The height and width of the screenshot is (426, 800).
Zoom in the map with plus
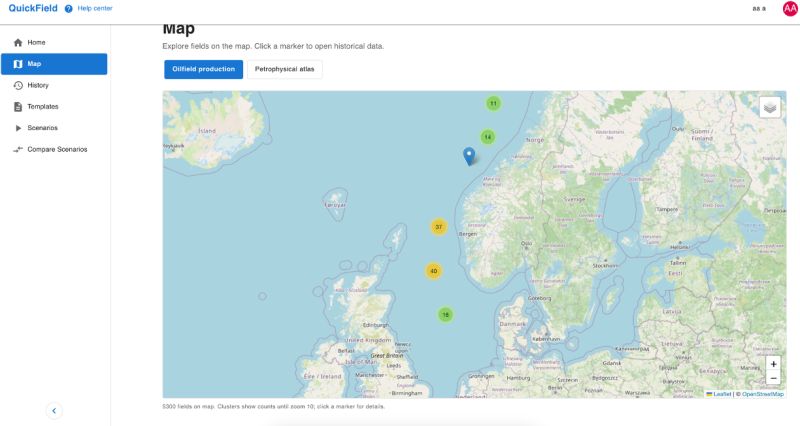(x=773, y=364)
